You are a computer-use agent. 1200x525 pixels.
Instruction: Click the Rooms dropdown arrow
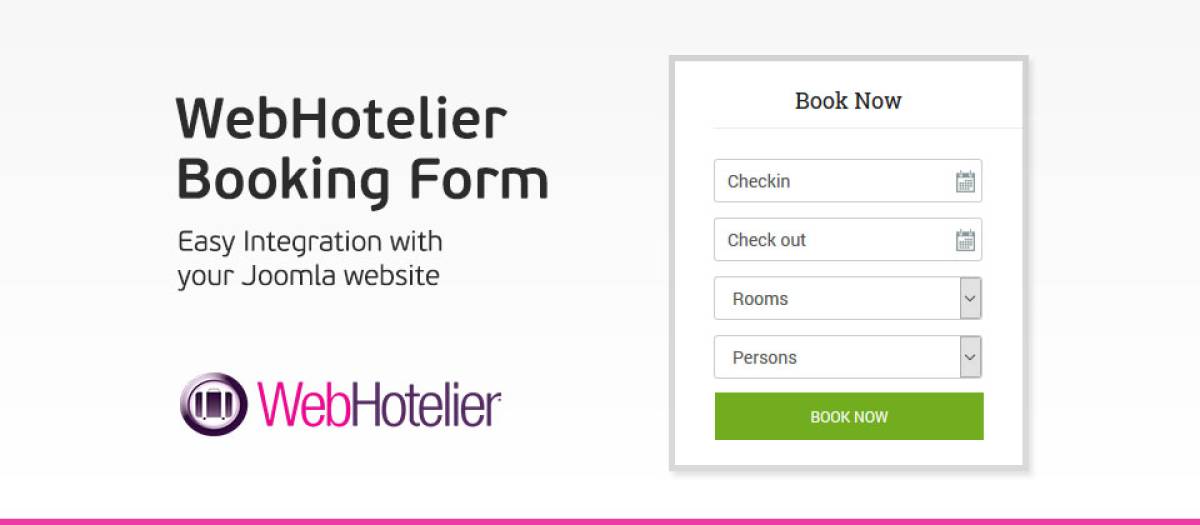coord(970,299)
